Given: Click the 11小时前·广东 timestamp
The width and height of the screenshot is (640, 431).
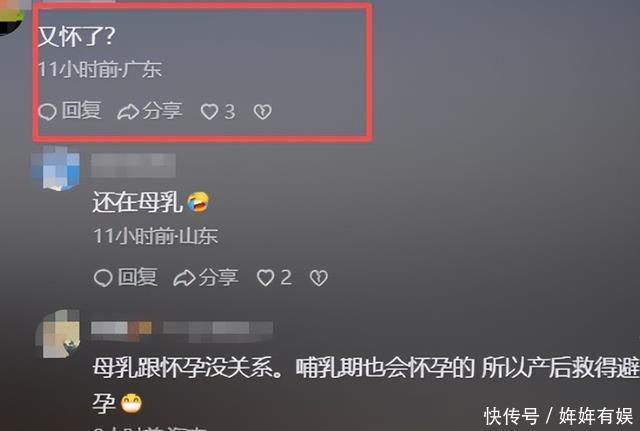Looking at the screenshot, I should pos(100,69).
